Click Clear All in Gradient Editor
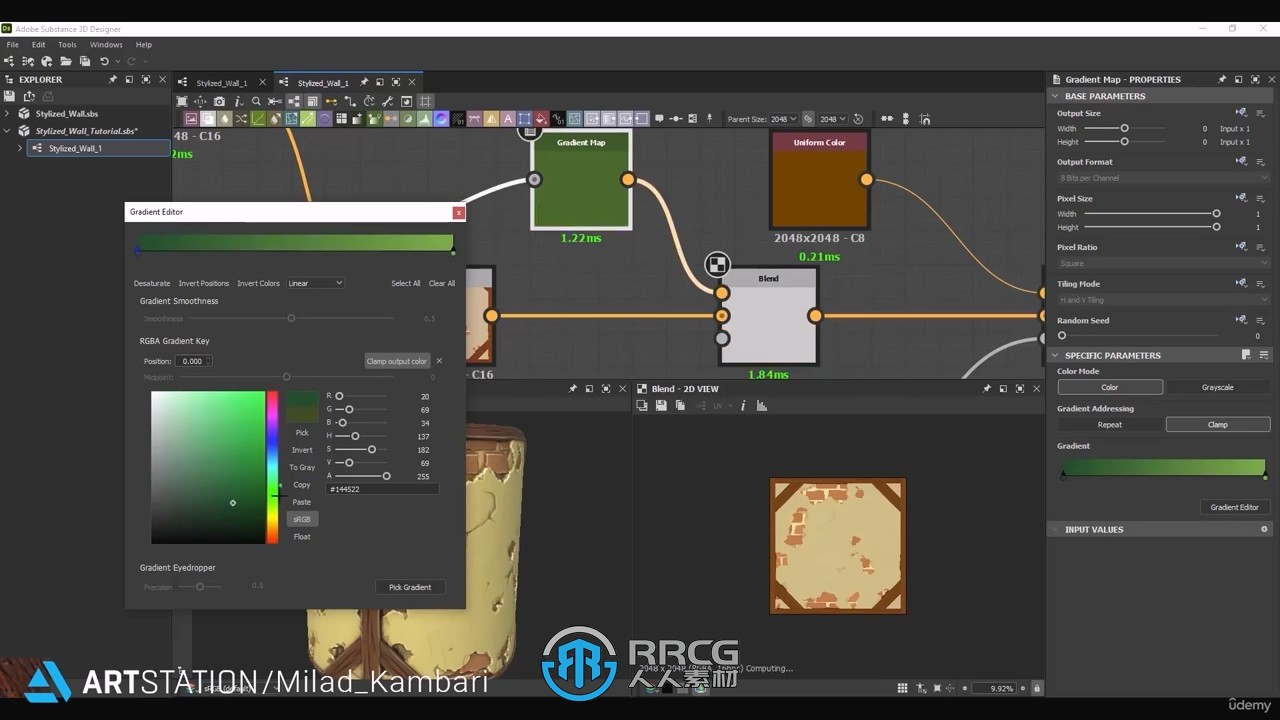 442,283
